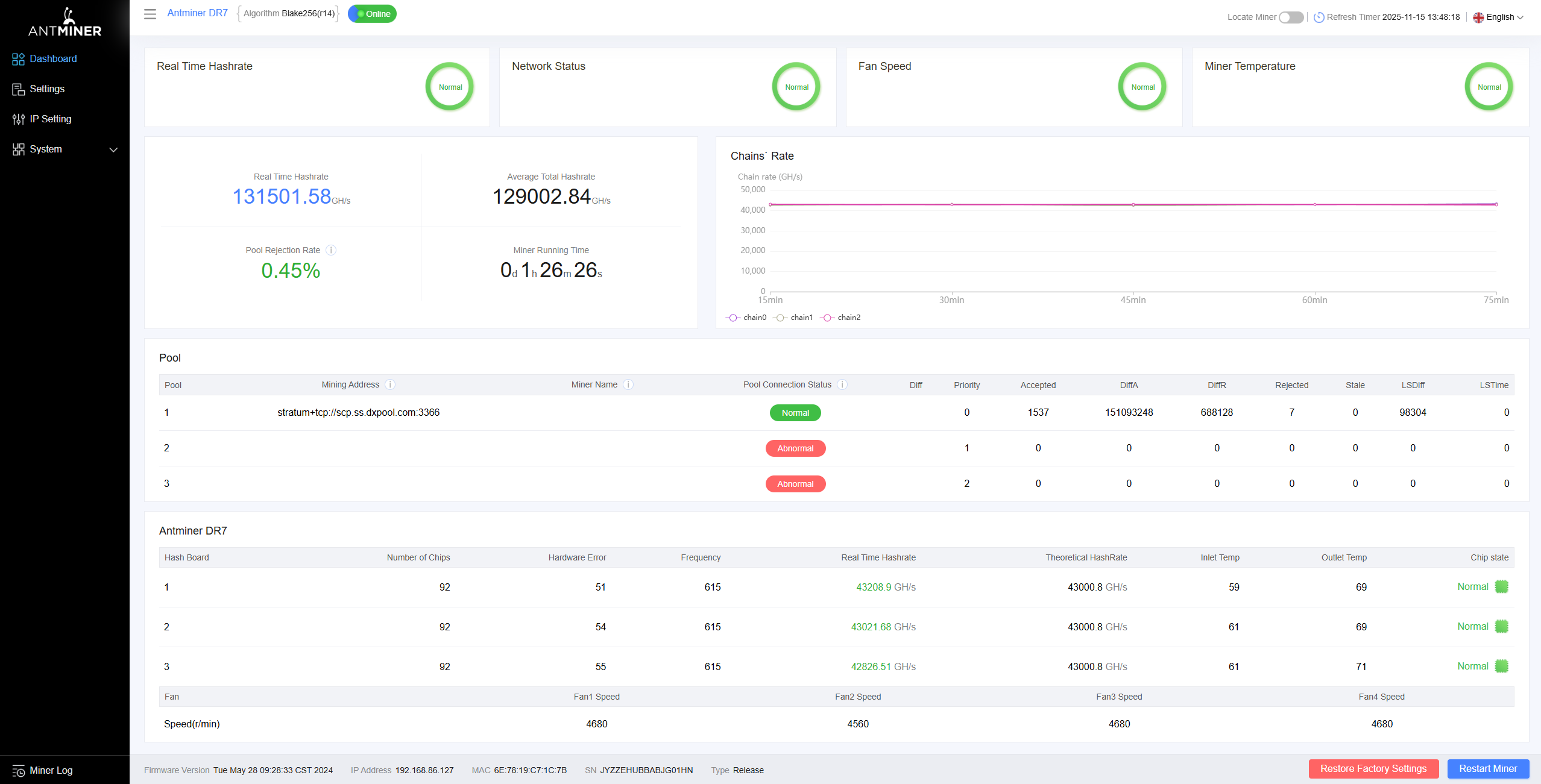Toggle the Locate Miner switch
The height and width of the screenshot is (784, 1541).
click(x=1291, y=17)
